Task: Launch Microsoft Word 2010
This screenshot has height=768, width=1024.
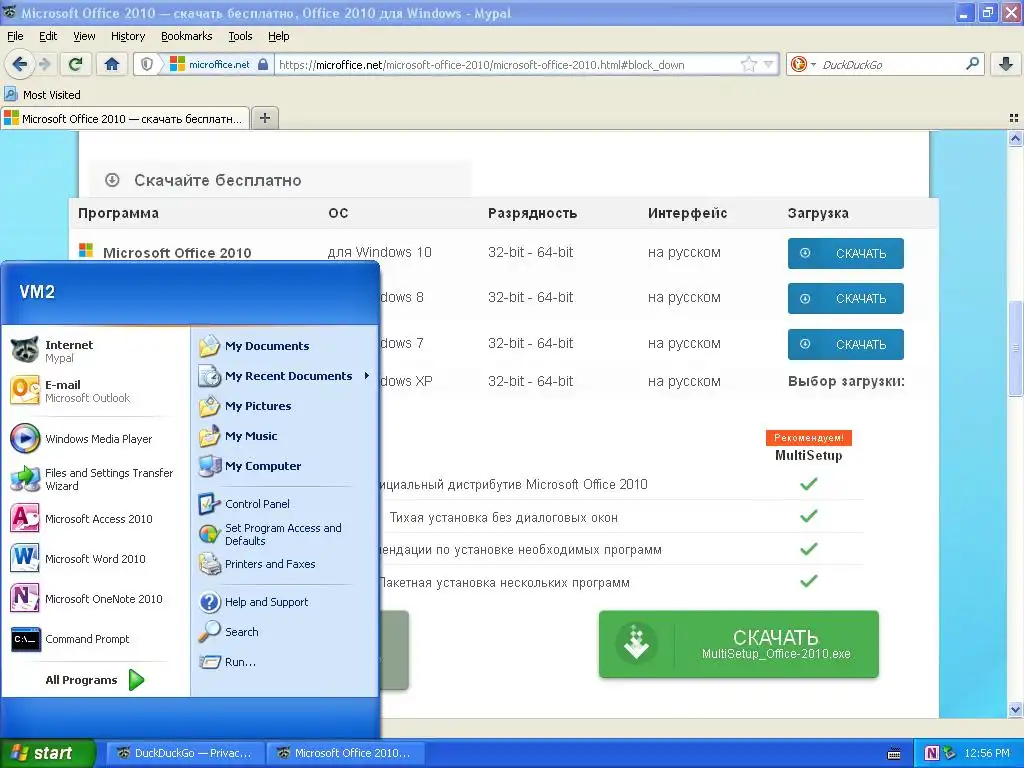Action: pos(95,558)
